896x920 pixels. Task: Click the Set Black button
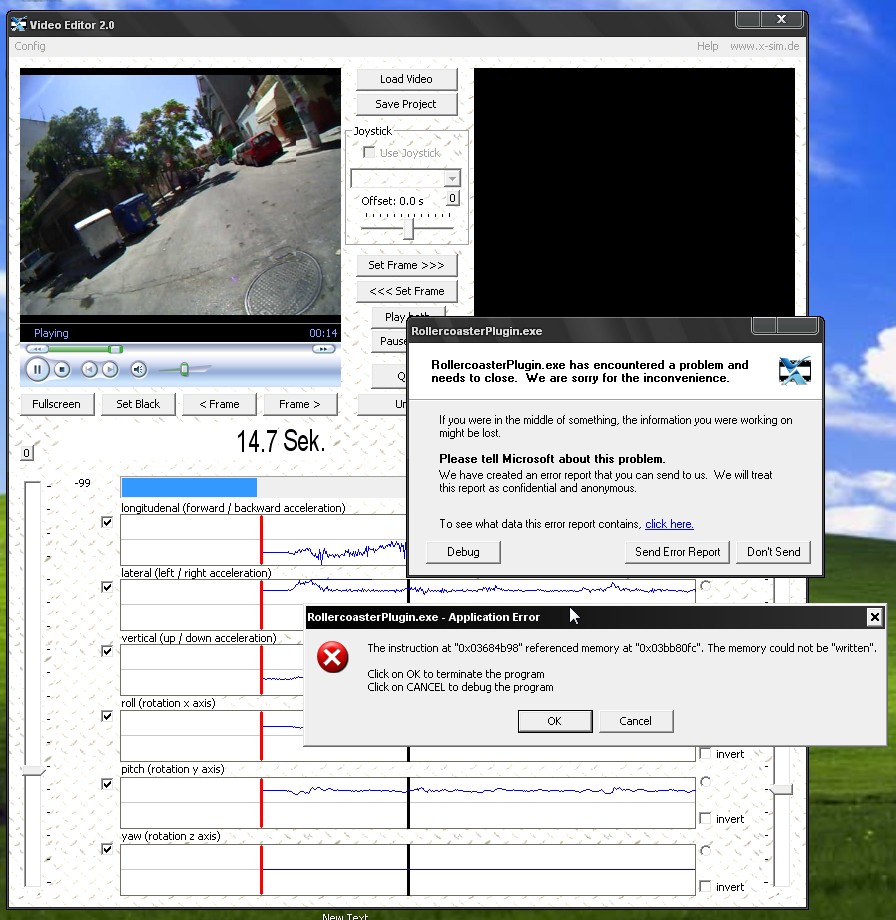click(x=138, y=404)
